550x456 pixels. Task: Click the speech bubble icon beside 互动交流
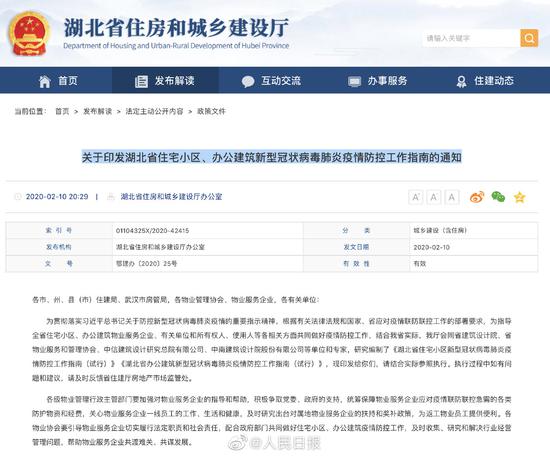pos(248,81)
